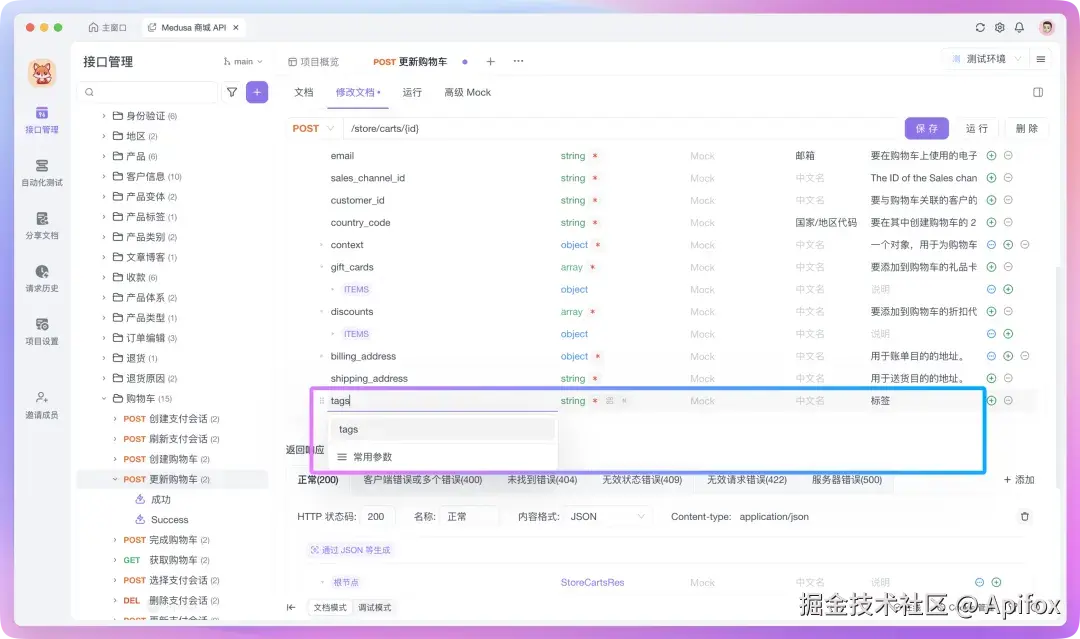The height and width of the screenshot is (639, 1080).
Task: Open the settings gear in the title bar
Action: pyautogui.click(x=999, y=28)
